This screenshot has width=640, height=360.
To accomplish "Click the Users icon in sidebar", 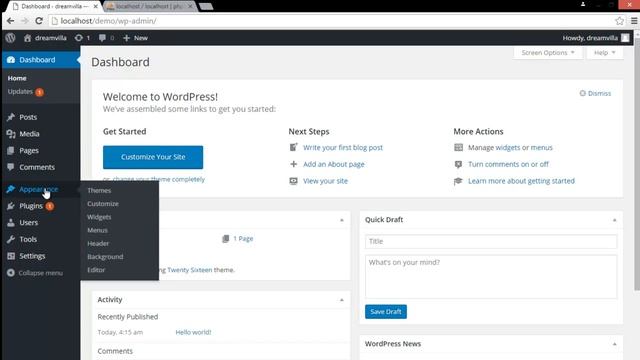I will (x=11, y=223).
